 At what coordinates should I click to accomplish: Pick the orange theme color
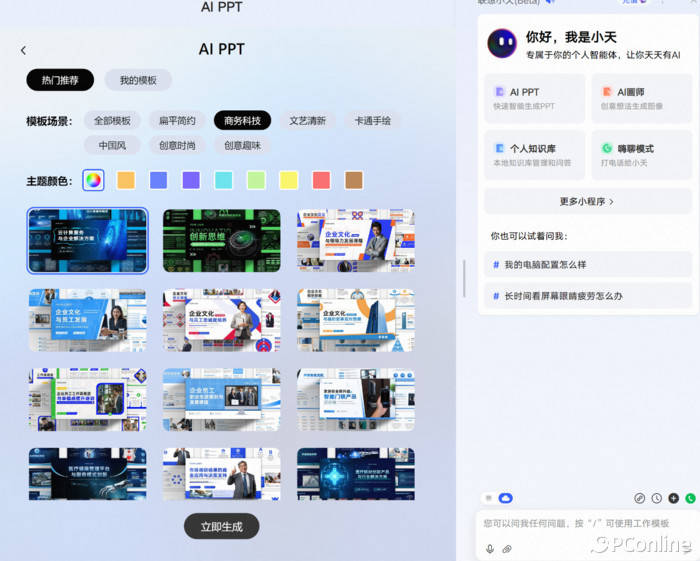pyautogui.click(x=126, y=180)
